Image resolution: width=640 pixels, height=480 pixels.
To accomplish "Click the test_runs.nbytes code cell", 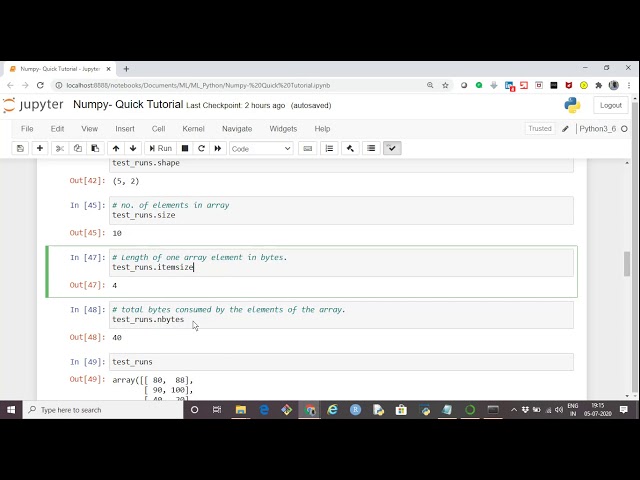I will pyautogui.click(x=341, y=315).
